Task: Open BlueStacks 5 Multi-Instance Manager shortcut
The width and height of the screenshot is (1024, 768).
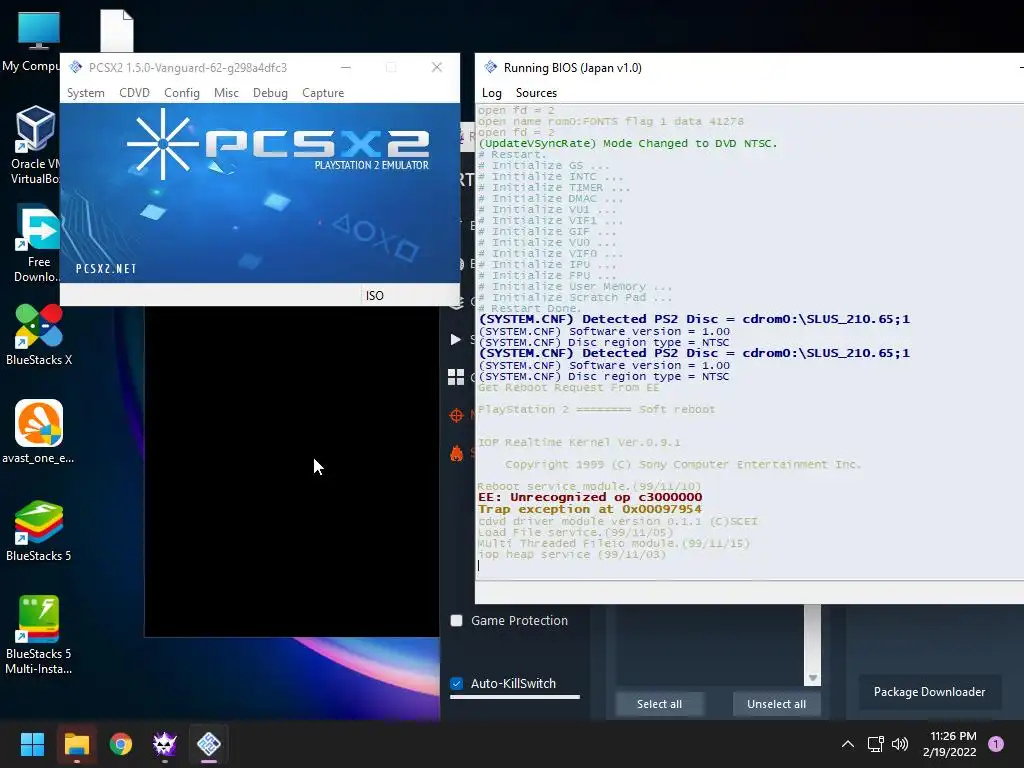Action: tap(39, 635)
